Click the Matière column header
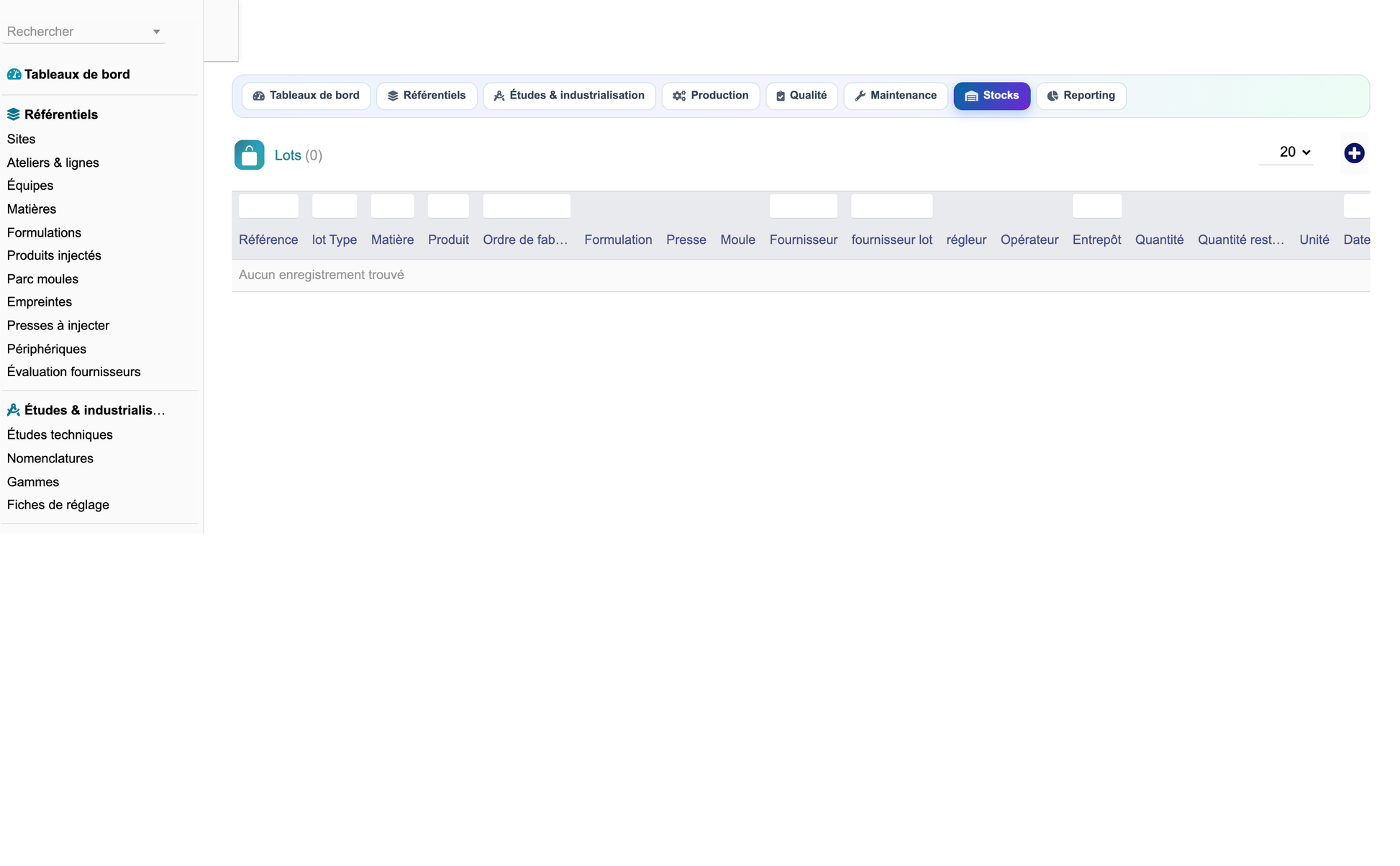This screenshot has width=1400, height=866. pyautogui.click(x=392, y=240)
